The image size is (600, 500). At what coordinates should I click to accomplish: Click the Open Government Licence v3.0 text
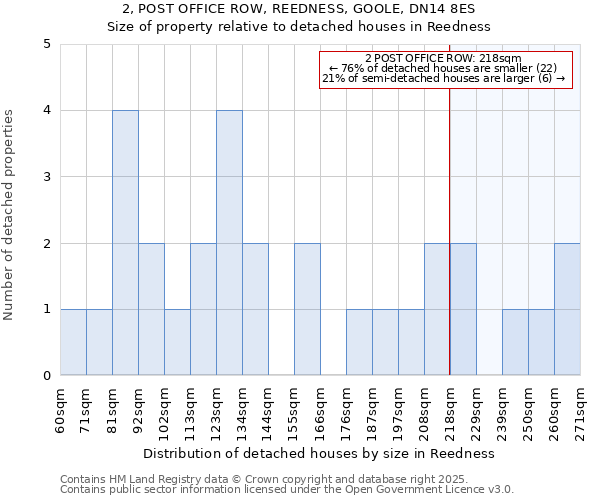pos(287,489)
